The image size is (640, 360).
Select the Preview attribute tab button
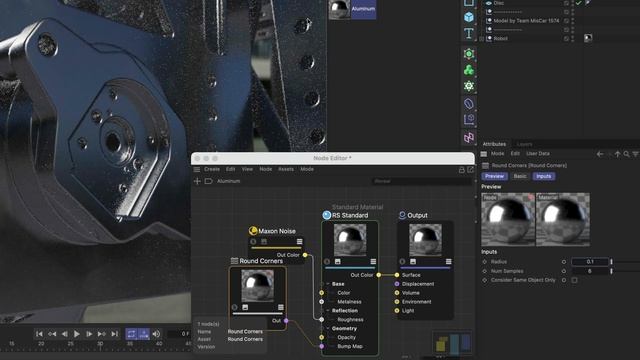coord(494,176)
